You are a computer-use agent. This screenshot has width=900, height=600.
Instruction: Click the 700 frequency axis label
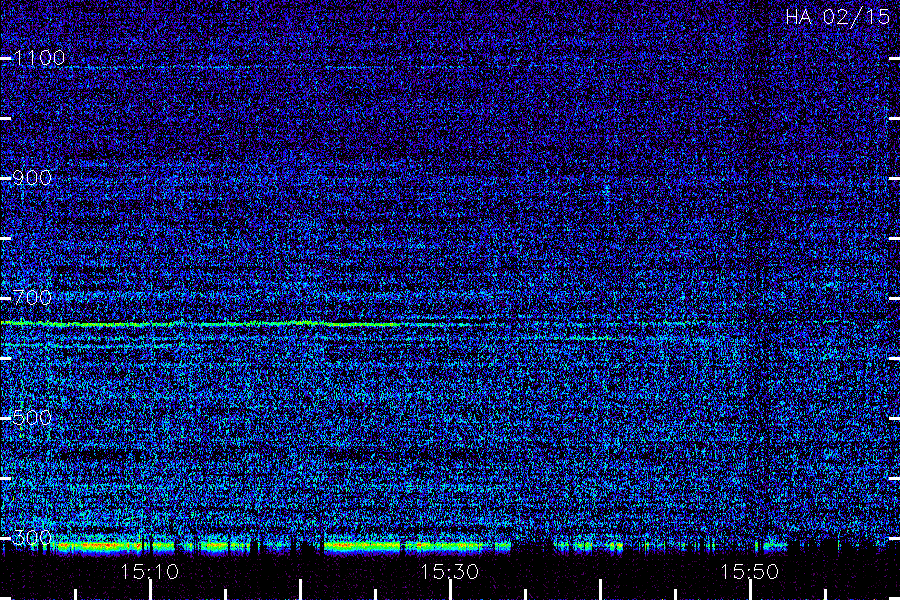32,297
